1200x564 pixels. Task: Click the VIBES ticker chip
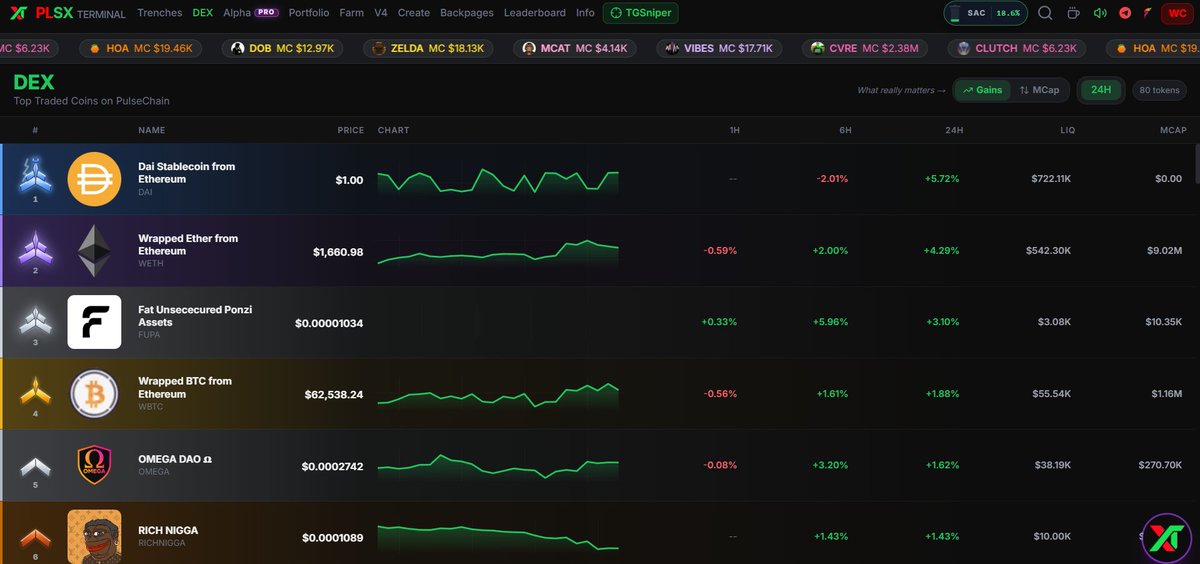coord(720,48)
